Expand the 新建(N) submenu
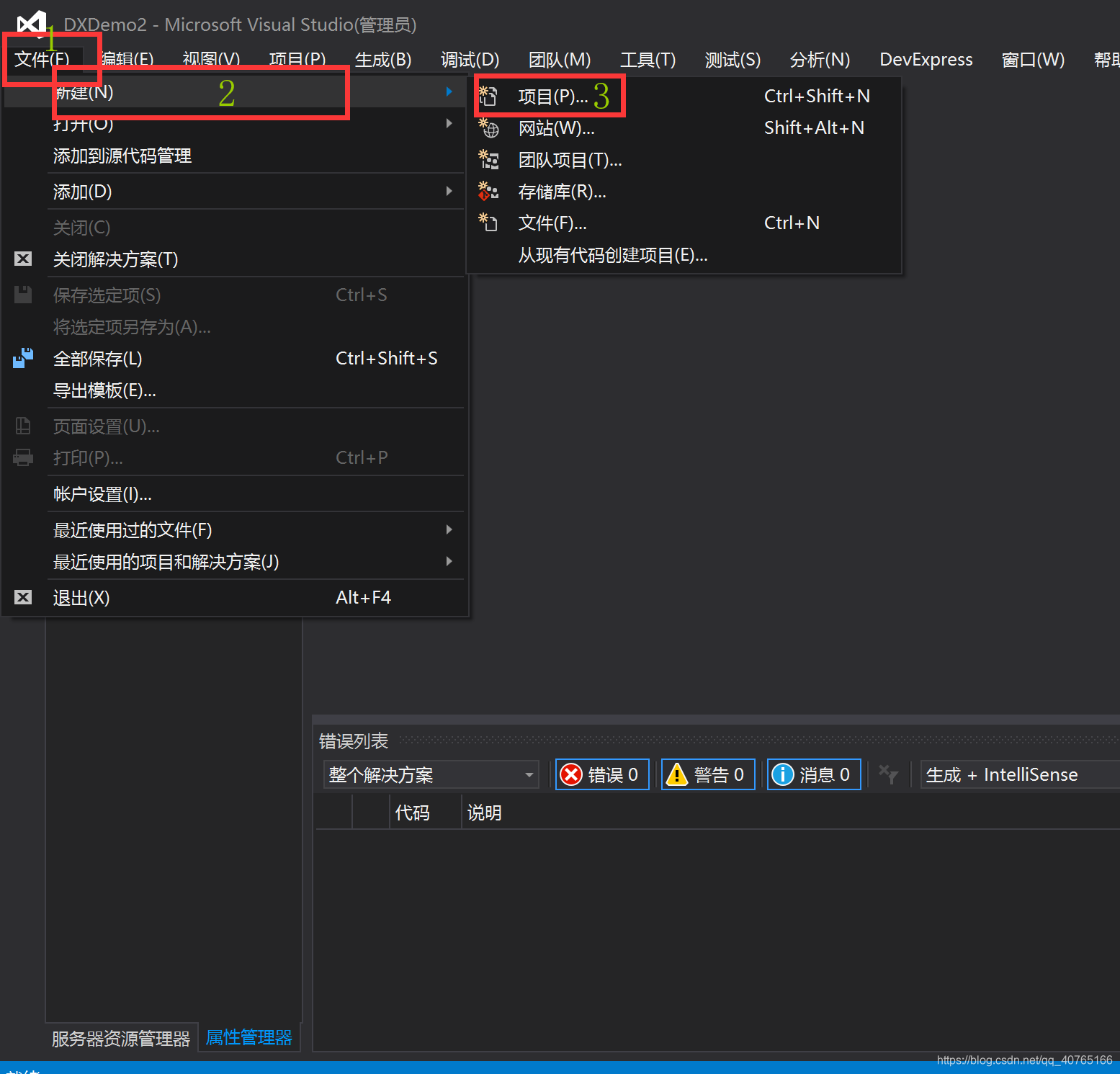The width and height of the screenshot is (1120, 1074). point(235,91)
